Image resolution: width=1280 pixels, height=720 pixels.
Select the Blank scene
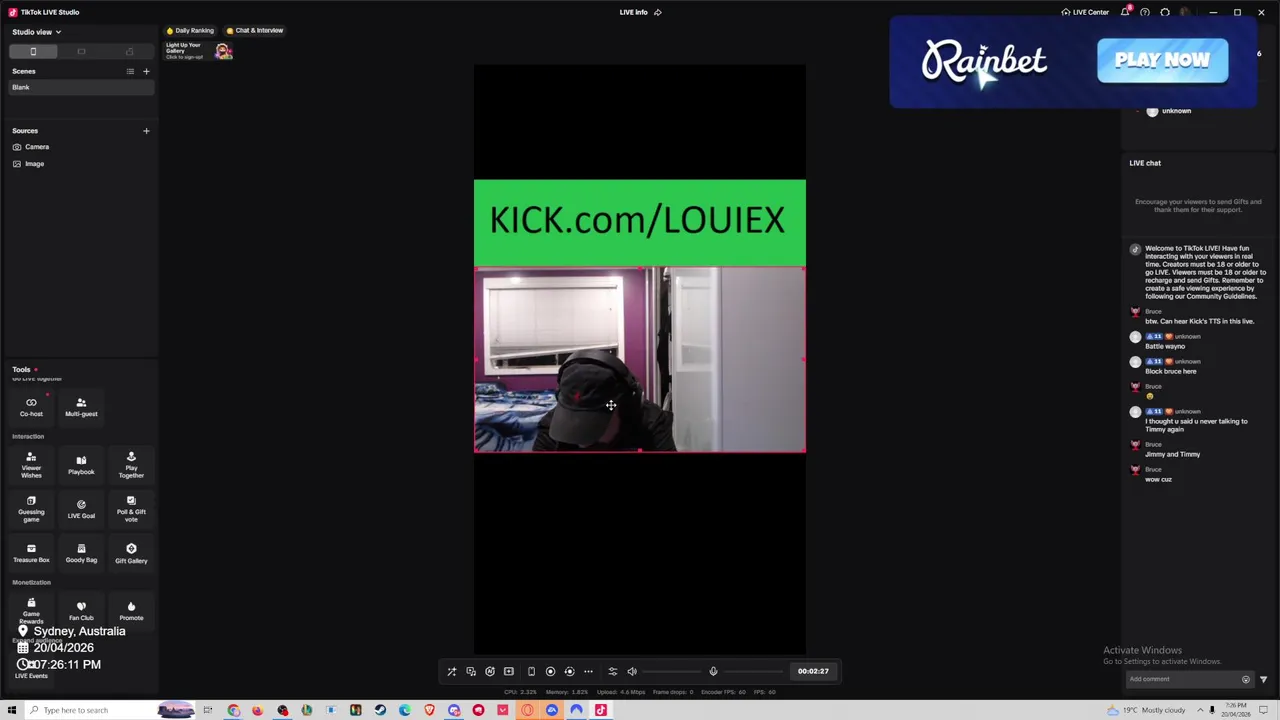pos(80,87)
